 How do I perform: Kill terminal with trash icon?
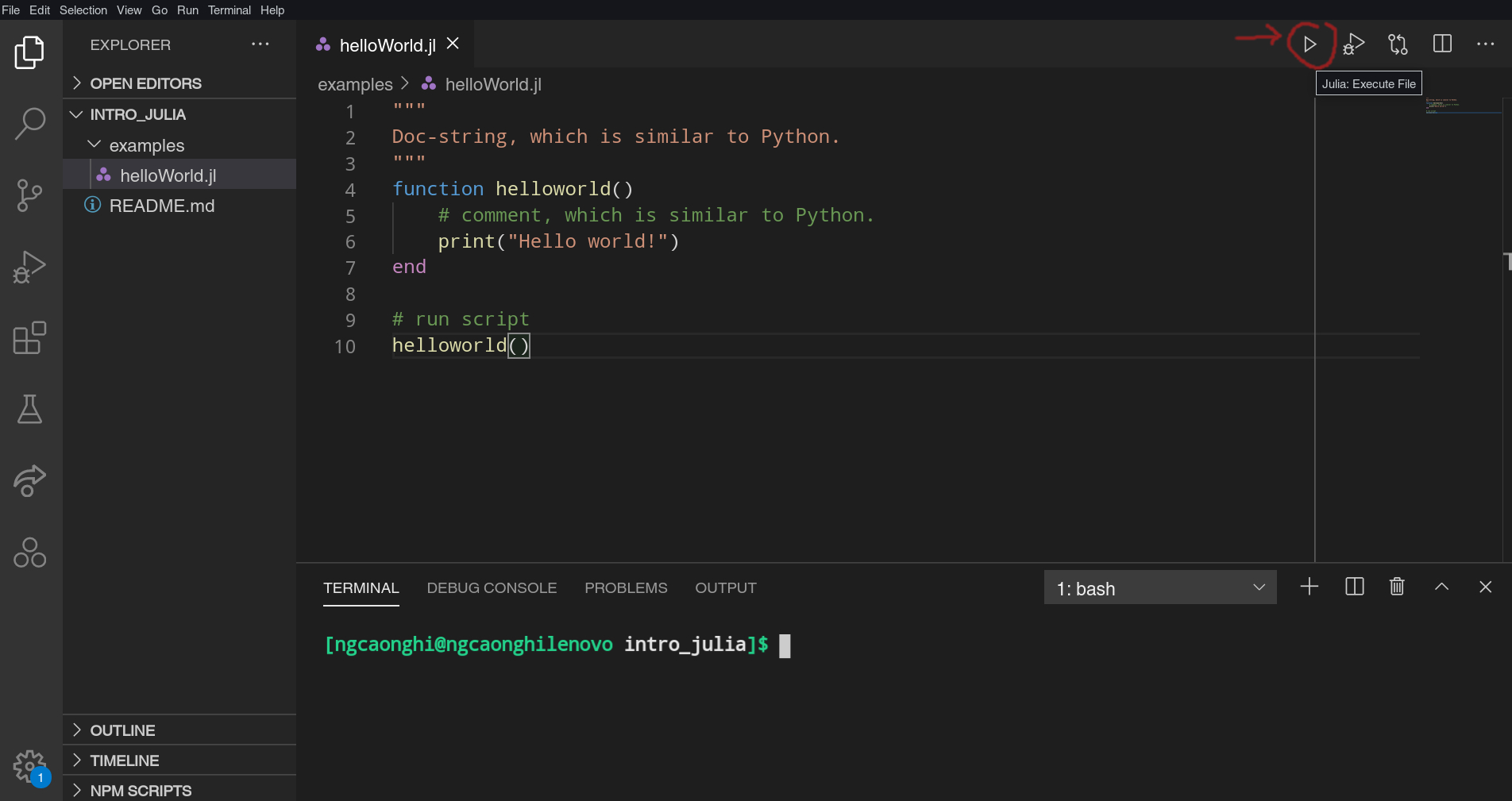1397,587
